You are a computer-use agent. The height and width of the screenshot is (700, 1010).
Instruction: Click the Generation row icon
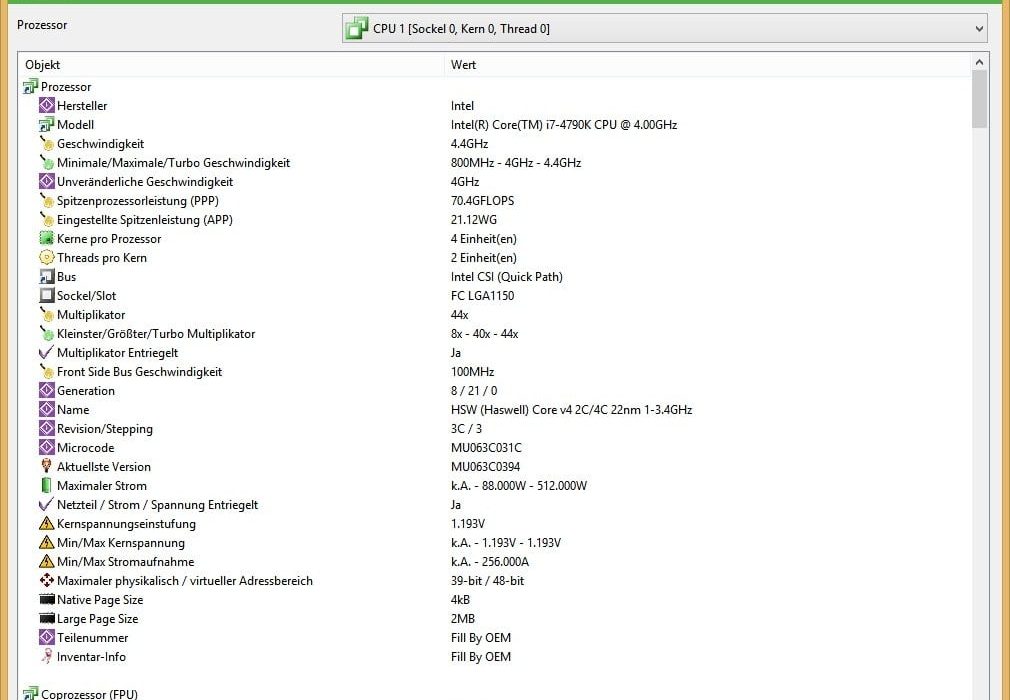pyautogui.click(x=46, y=390)
